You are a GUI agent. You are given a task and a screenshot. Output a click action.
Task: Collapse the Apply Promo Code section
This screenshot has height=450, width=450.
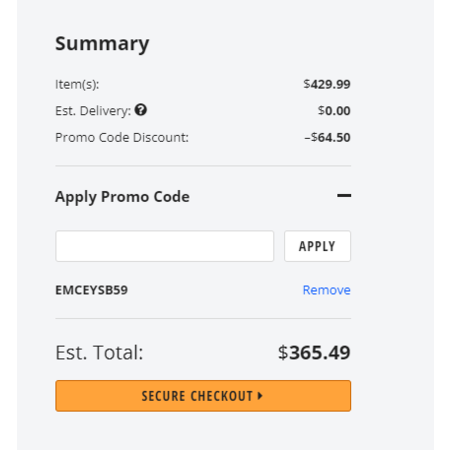click(x=344, y=196)
